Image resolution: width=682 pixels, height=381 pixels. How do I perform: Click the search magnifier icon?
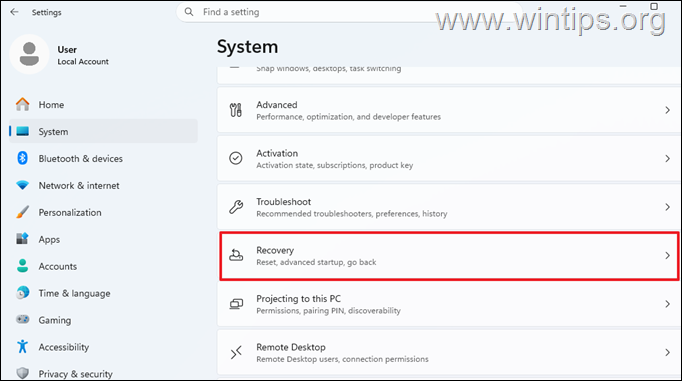click(189, 12)
